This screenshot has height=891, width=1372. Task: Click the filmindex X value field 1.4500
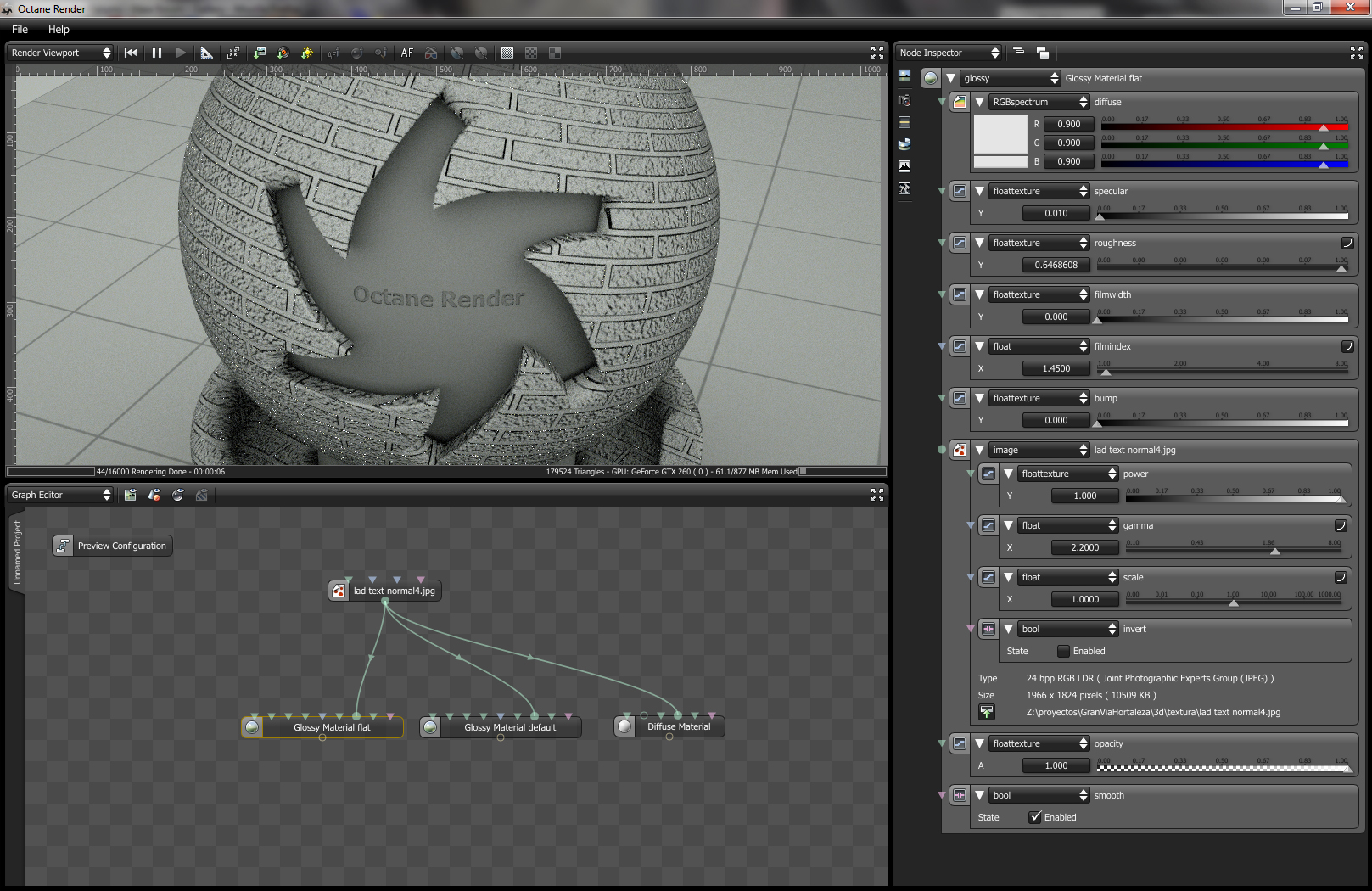click(x=1056, y=368)
